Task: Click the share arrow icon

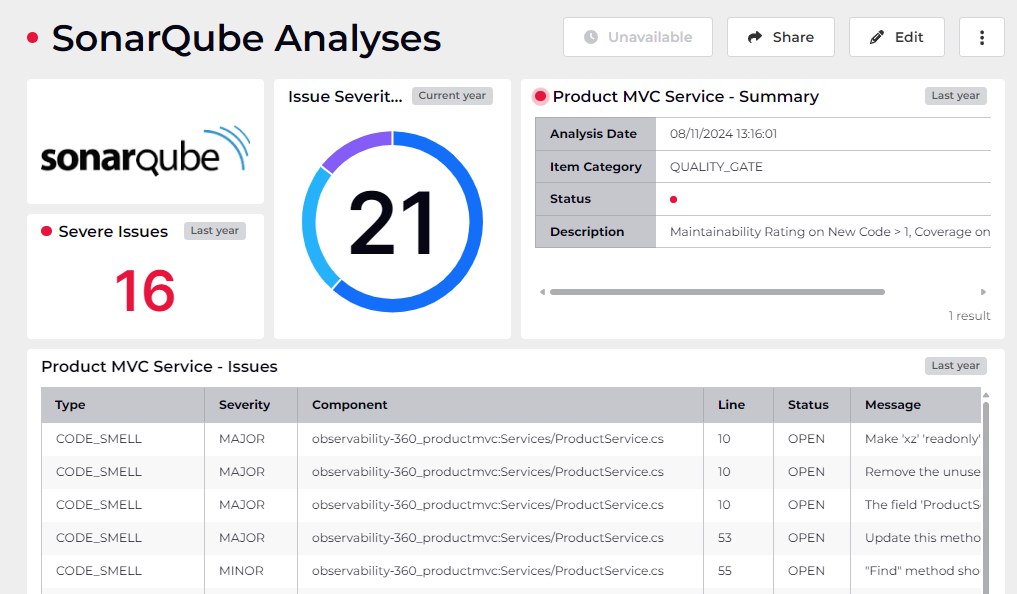Action: pos(757,36)
